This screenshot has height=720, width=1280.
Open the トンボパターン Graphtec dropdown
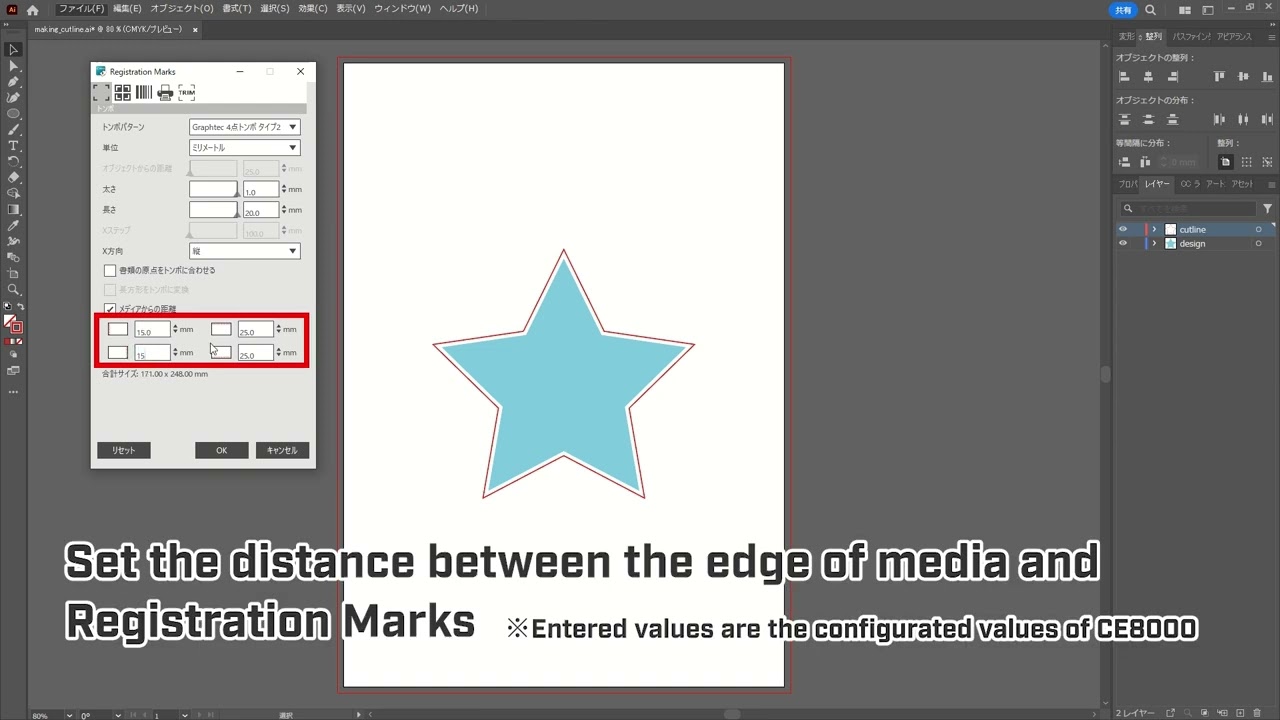[x=244, y=127]
